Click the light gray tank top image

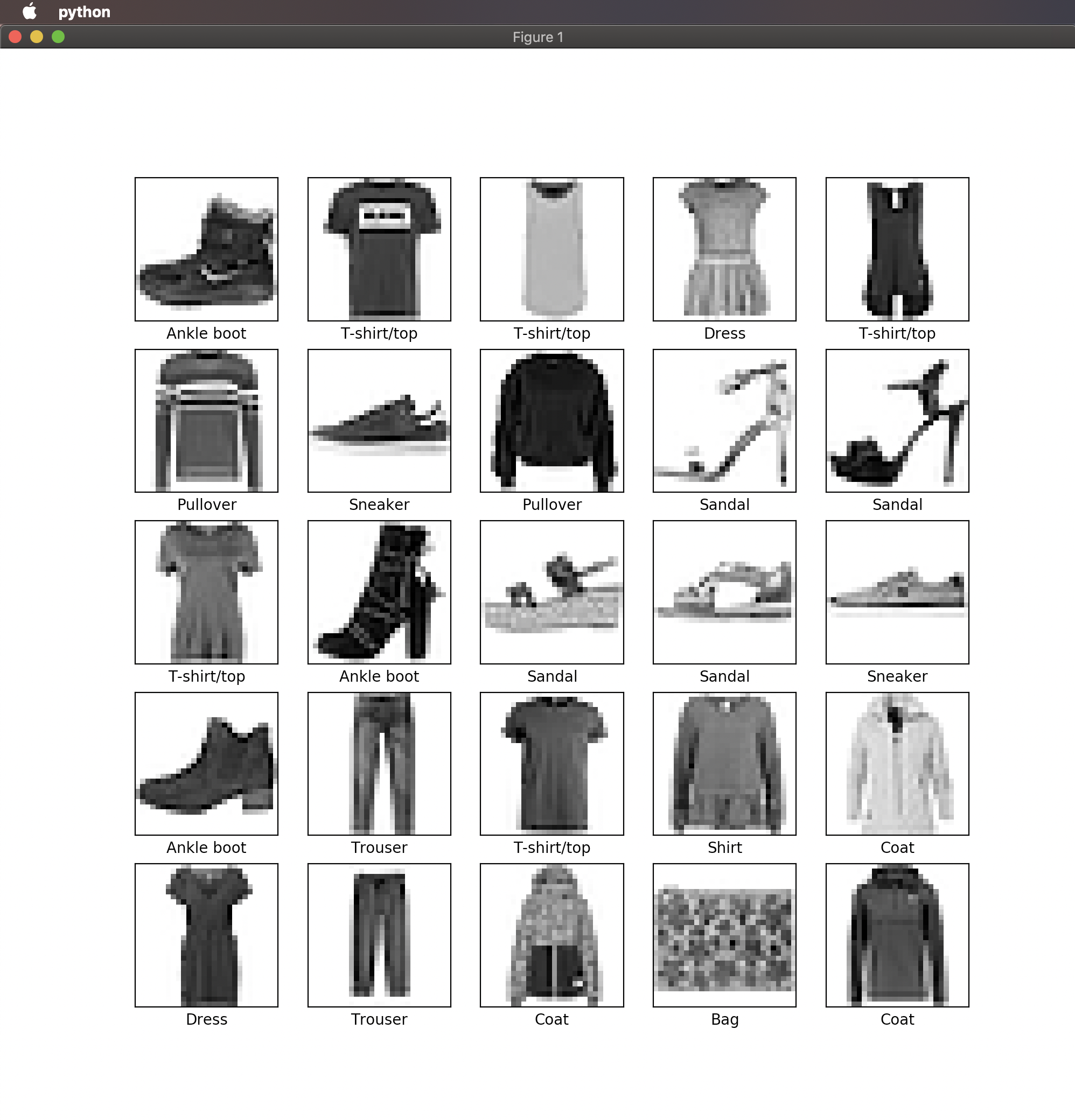pos(552,249)
